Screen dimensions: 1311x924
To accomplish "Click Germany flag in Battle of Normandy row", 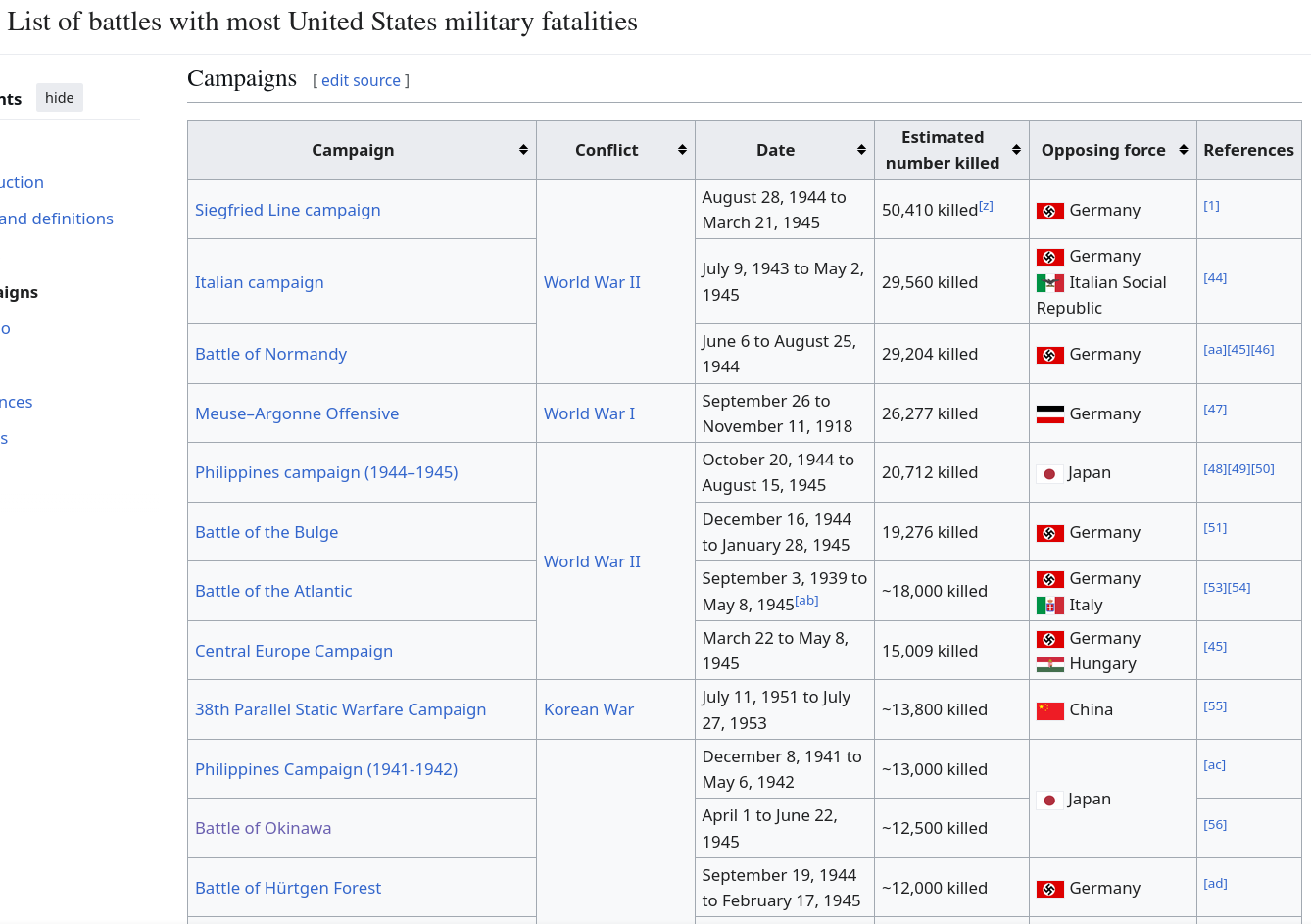I will (x=1050, y=355).
